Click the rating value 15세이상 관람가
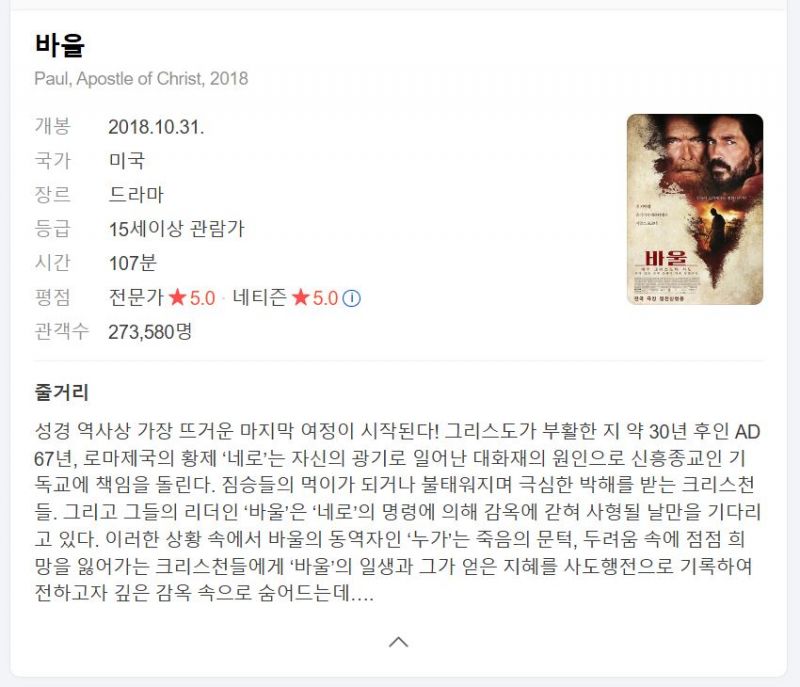The height and width of the screenshot is (687, 800). pos(177,229)
